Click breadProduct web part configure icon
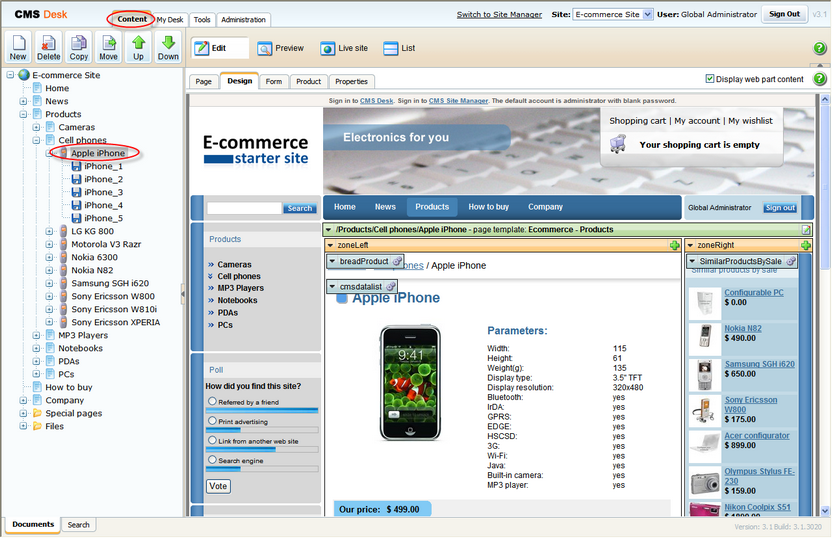 (396, 261)
